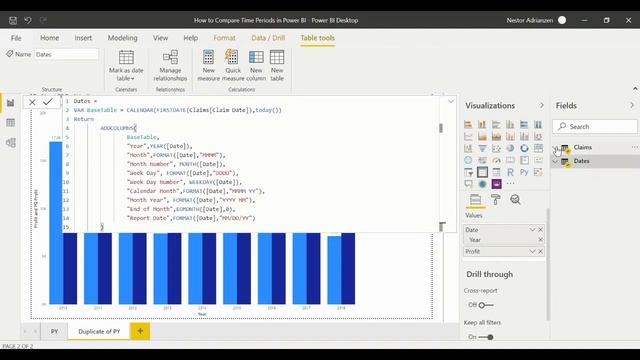
Task: Cancel the formula with the X icon
Action: coord(32,102)
